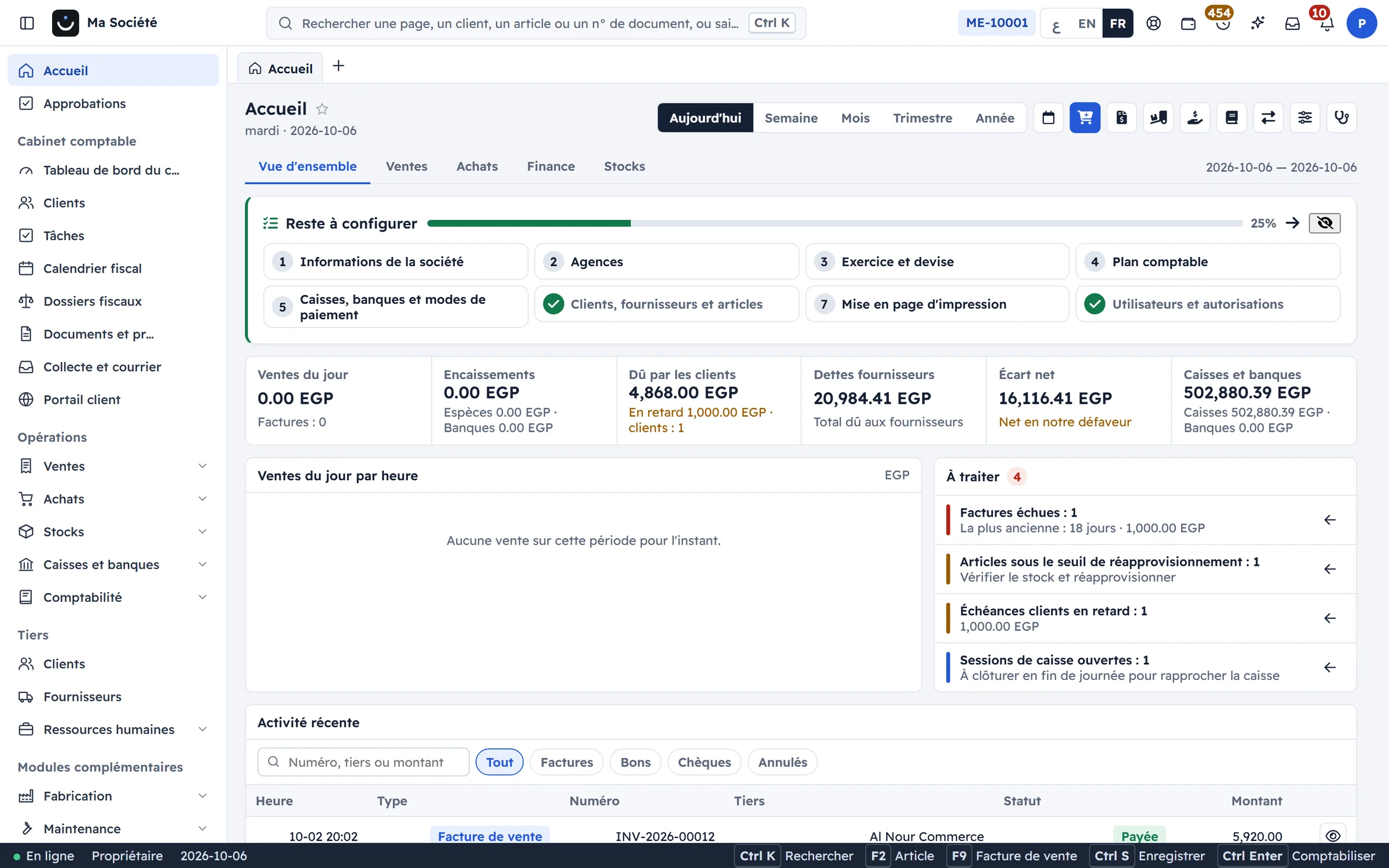
Task: Open the header icon with 454 badge
Action: [x=1222, y=23]
